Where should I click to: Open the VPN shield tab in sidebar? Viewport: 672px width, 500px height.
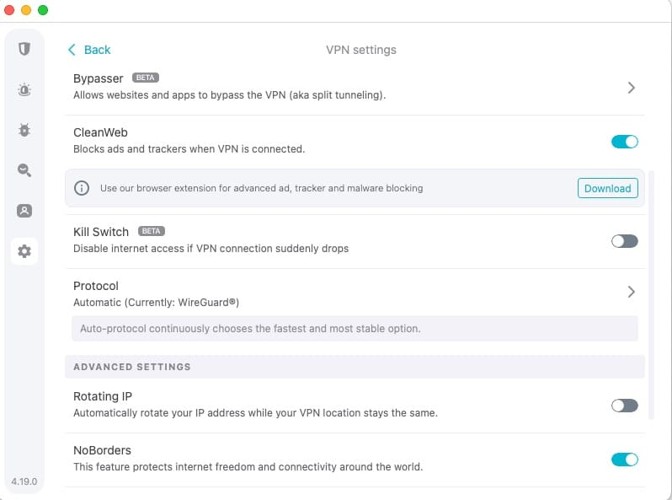point(24,49)
